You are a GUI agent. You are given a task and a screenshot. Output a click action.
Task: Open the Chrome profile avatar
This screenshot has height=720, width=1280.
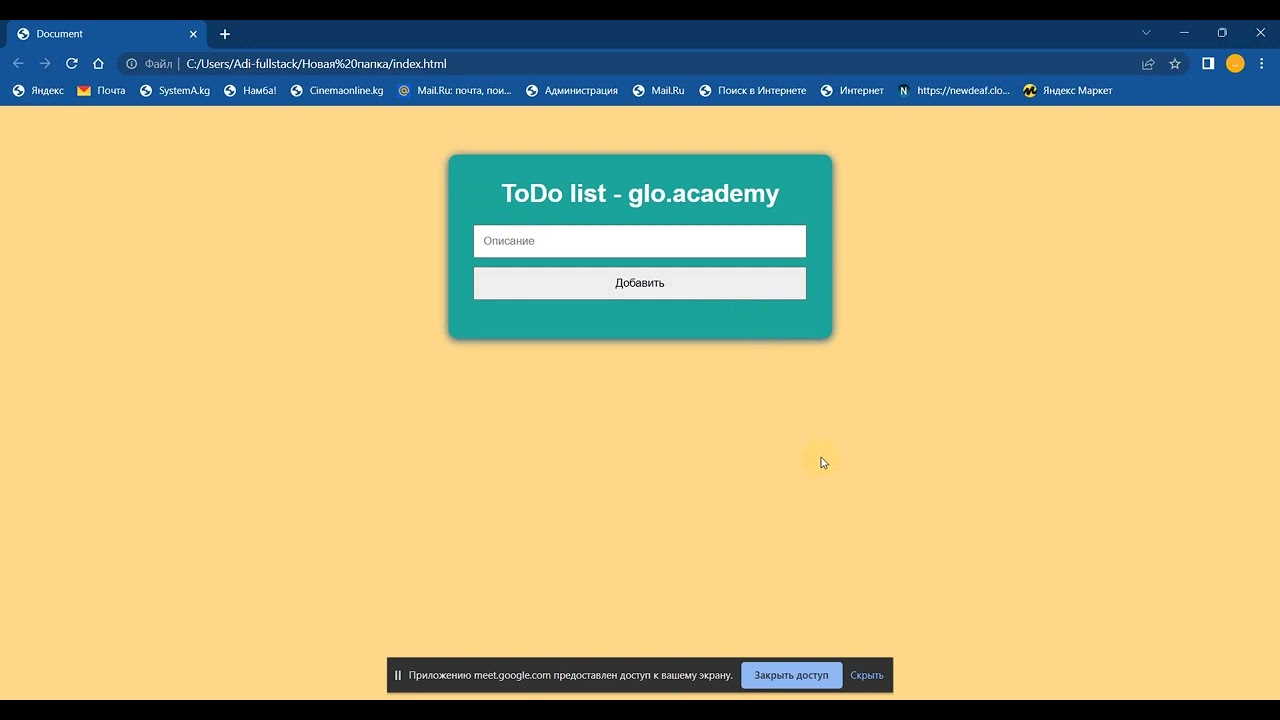pyautogui.click(x=1235, y=64)
